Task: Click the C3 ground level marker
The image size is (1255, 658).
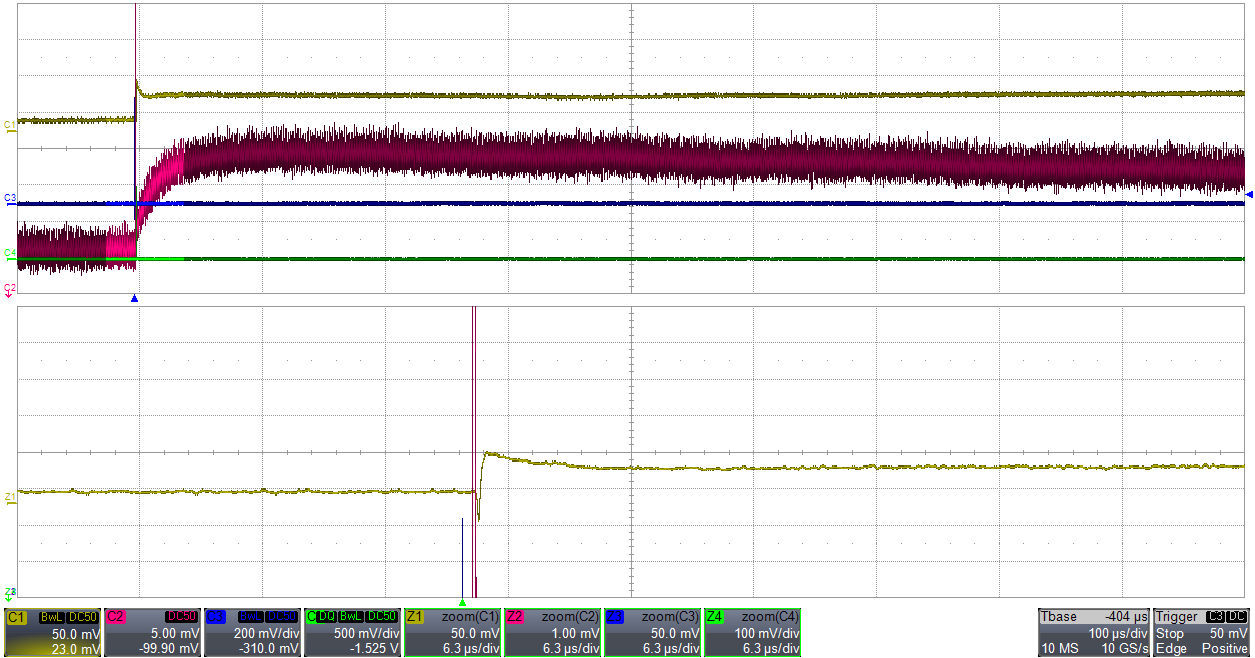Action: (x=10, y=199)
